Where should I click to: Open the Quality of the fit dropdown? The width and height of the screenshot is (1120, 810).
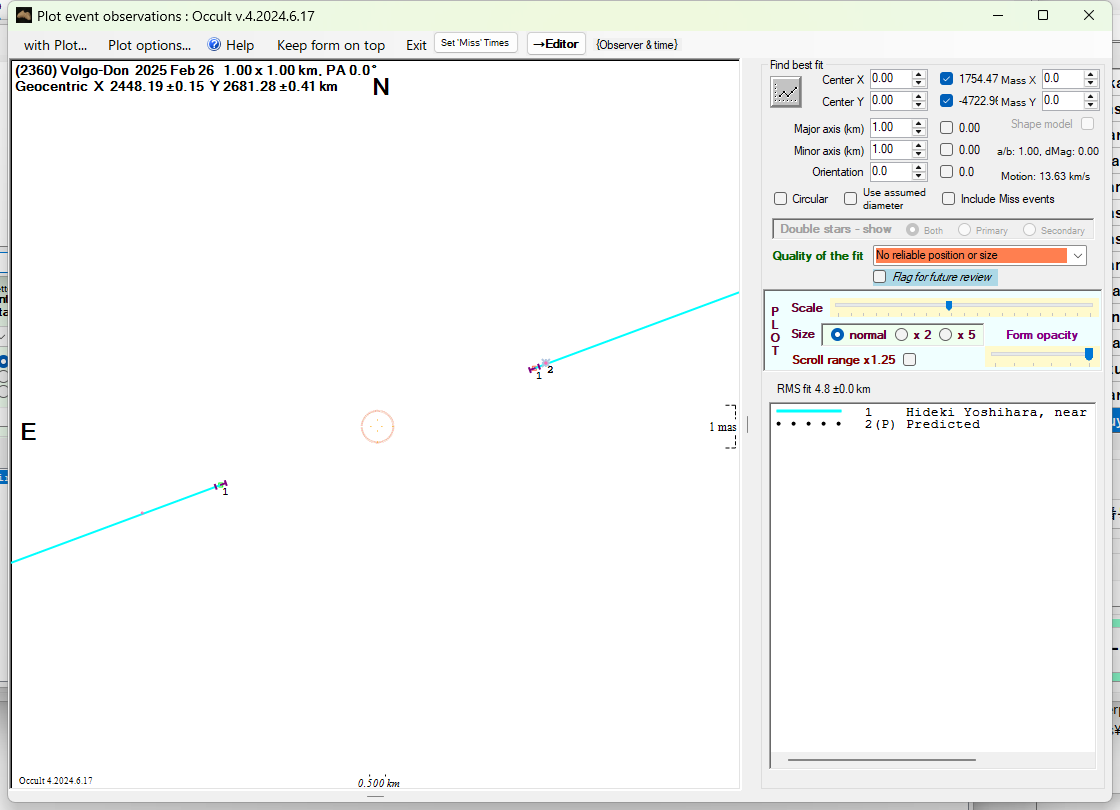click(1077, 256)
